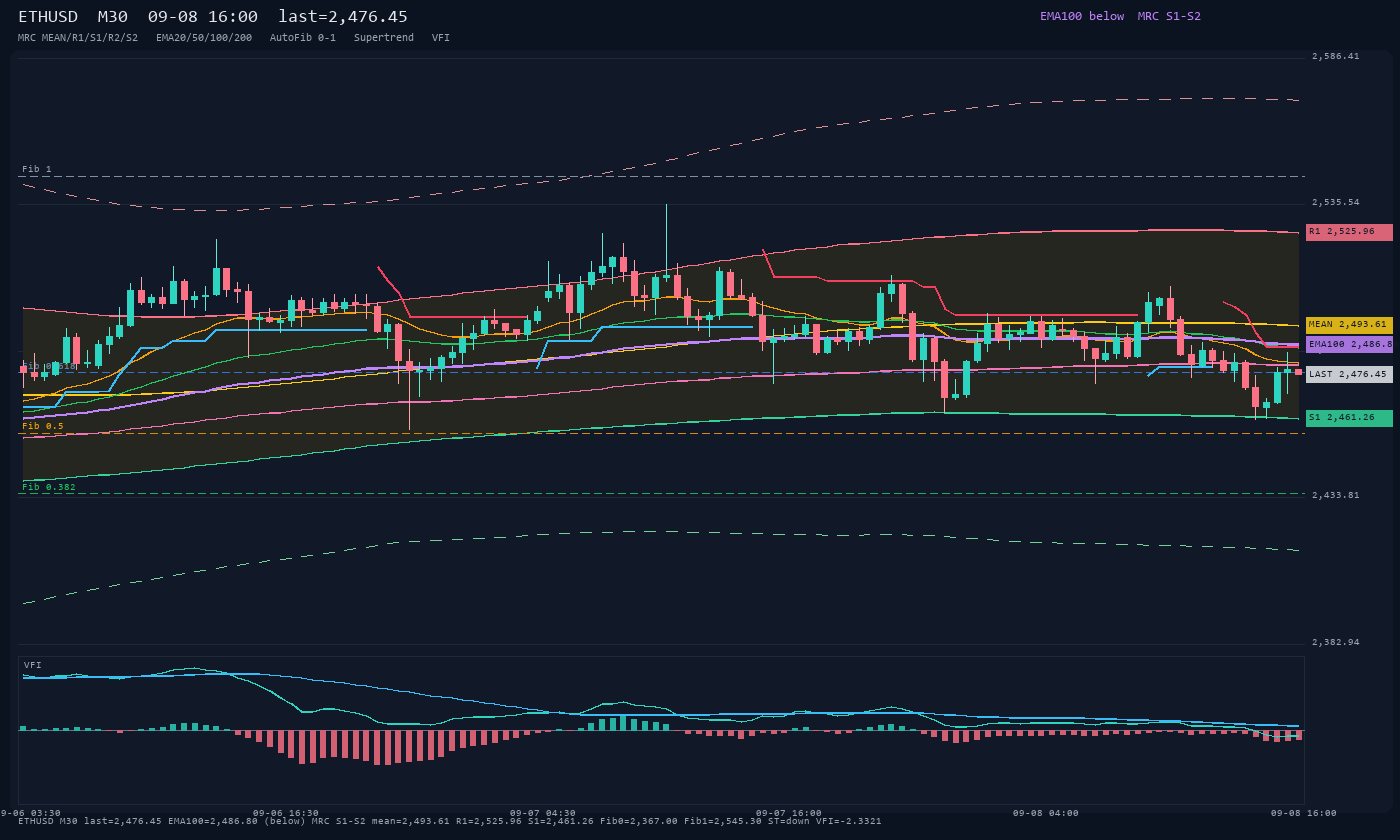Screen dimensions: 1400x840
Task: Select the Supertrend legend entry
Action: 384,38
